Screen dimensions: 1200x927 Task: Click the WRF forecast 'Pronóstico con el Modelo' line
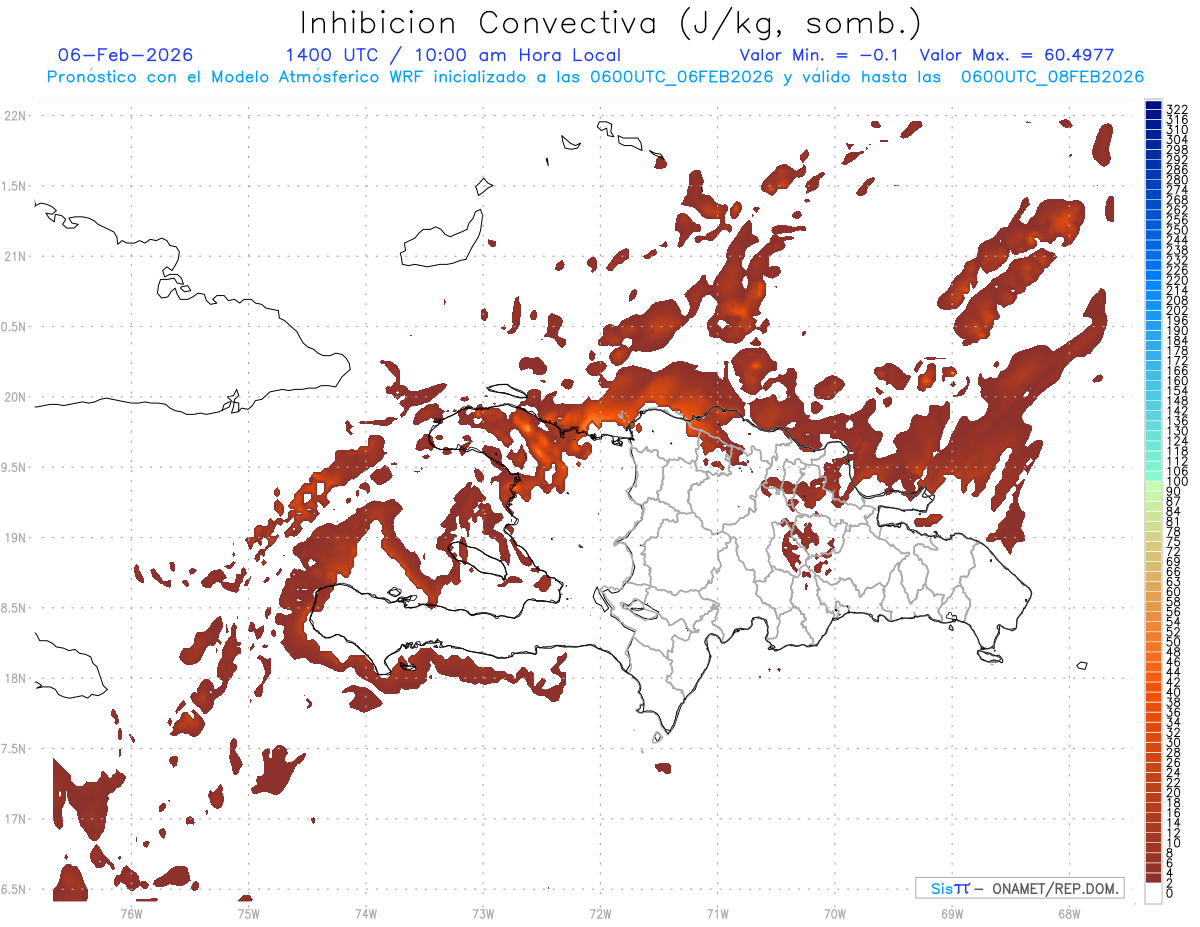tap(595, 77)
